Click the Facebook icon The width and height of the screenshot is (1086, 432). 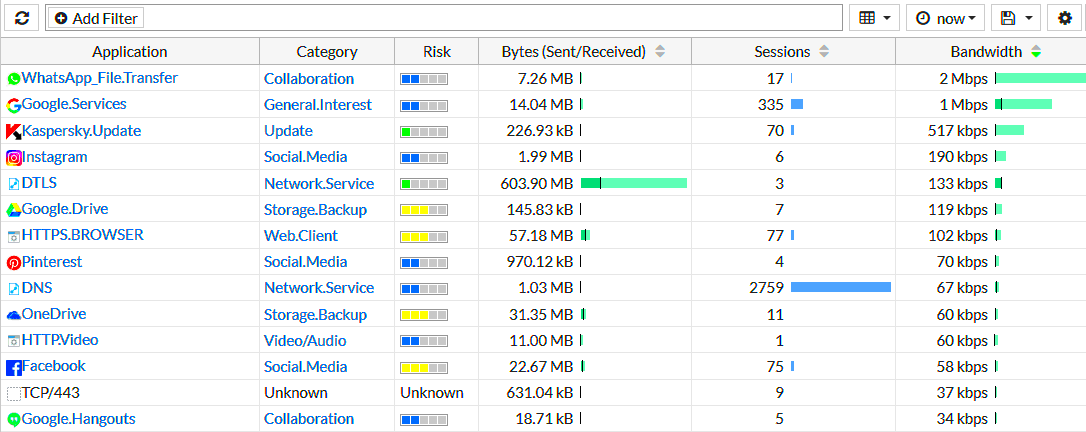coord(14,367)
